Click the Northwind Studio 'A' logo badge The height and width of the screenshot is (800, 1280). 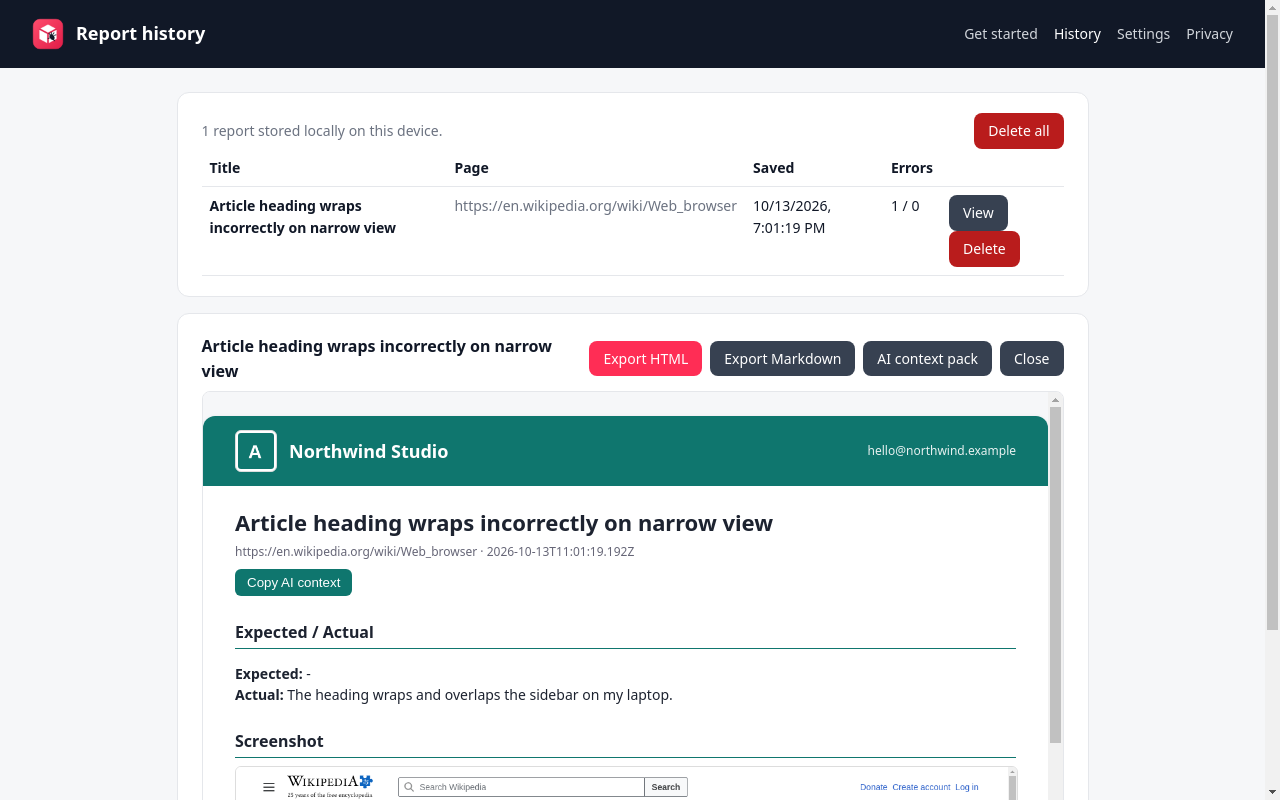[256, 451]
